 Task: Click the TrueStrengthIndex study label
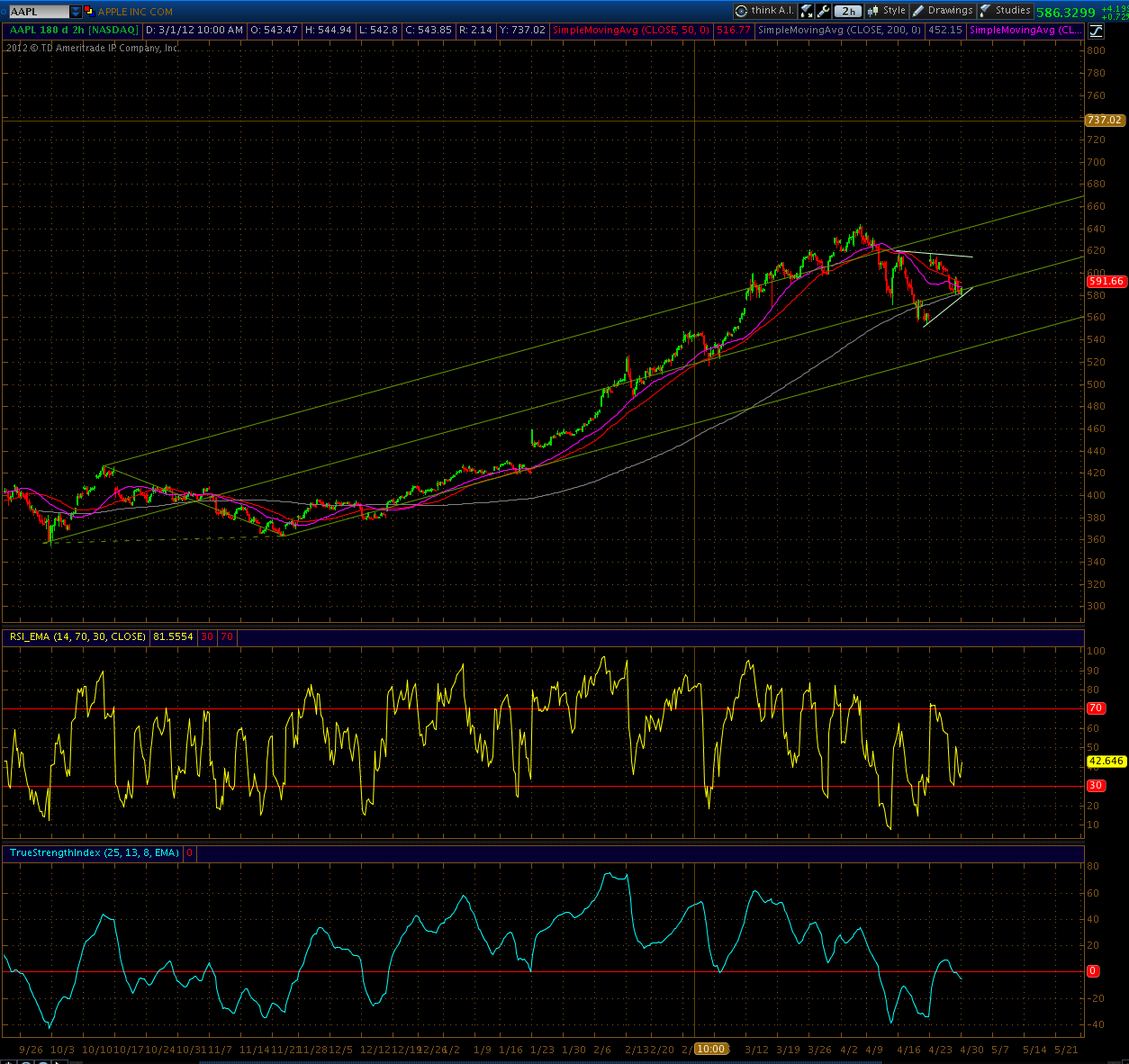95,853
